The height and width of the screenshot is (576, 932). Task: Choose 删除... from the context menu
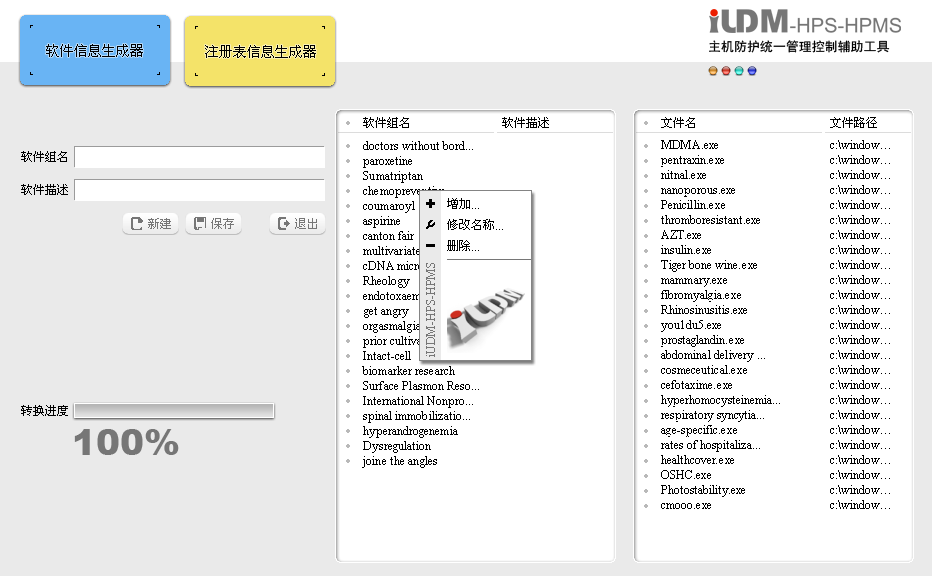(x=463, y=246)
